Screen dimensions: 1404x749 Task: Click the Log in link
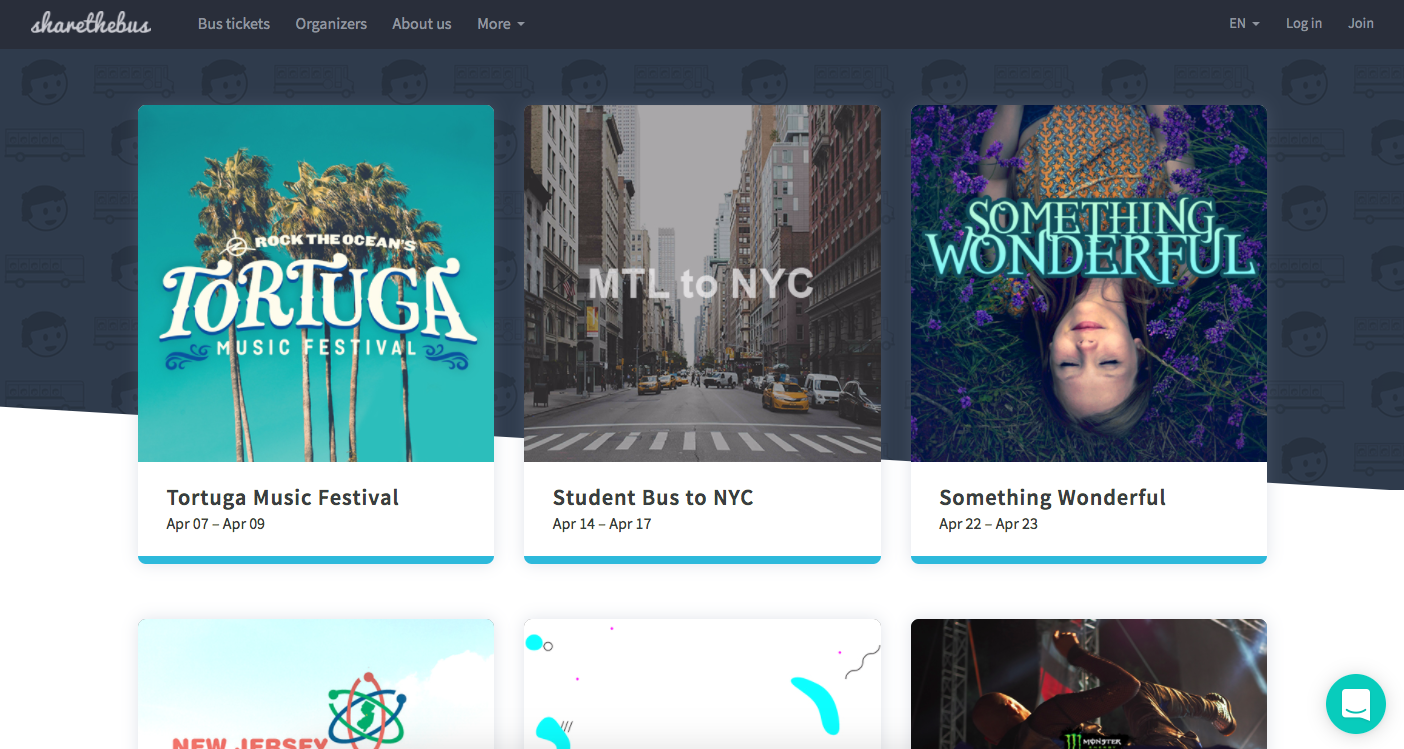[x=1304, y=23]
